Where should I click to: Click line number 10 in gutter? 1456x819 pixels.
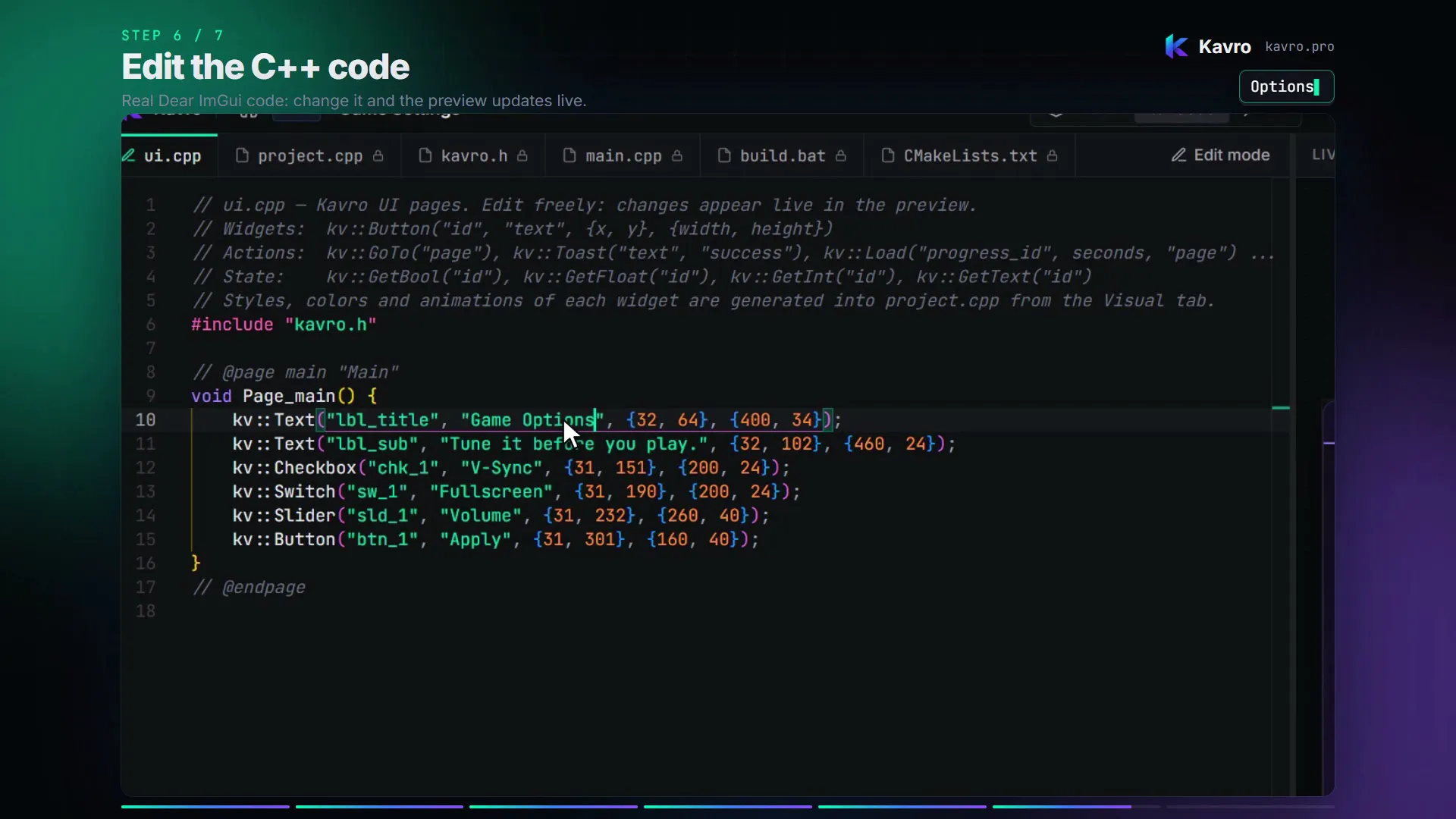(x=146, y=420)
